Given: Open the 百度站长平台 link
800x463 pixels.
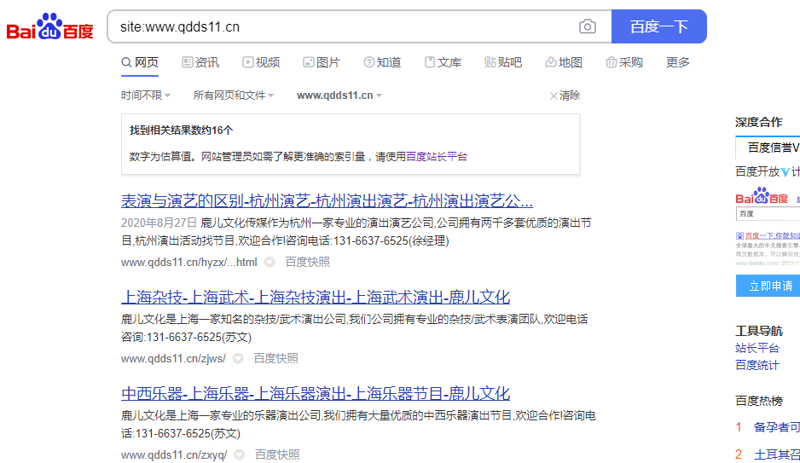Looking at the screenshot, I should (436, 157).
